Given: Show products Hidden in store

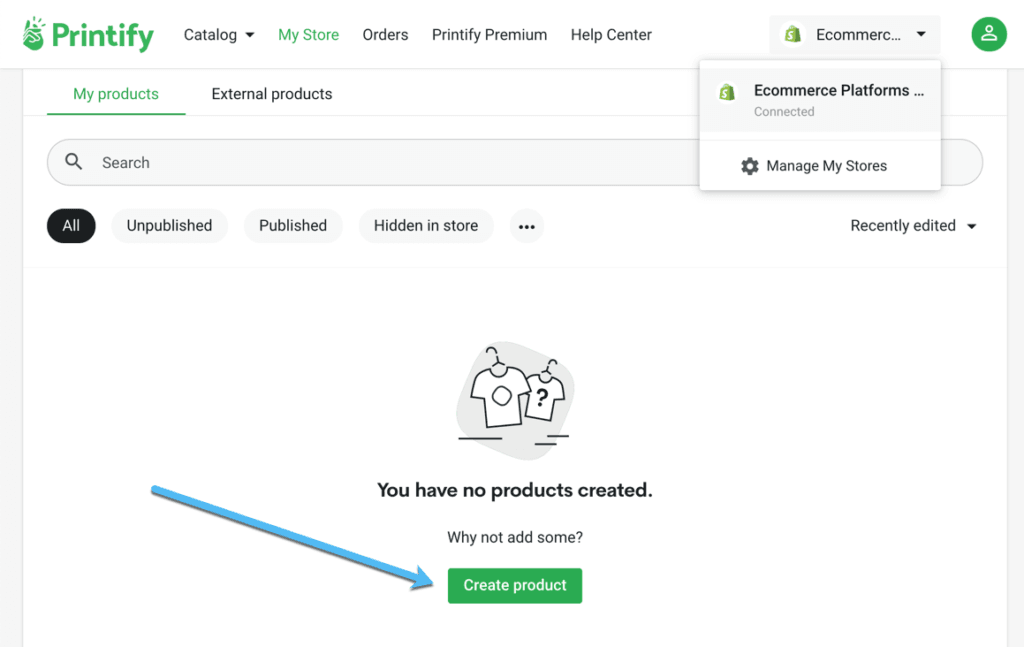Looking at the screenshot, I should pos(426,226).
